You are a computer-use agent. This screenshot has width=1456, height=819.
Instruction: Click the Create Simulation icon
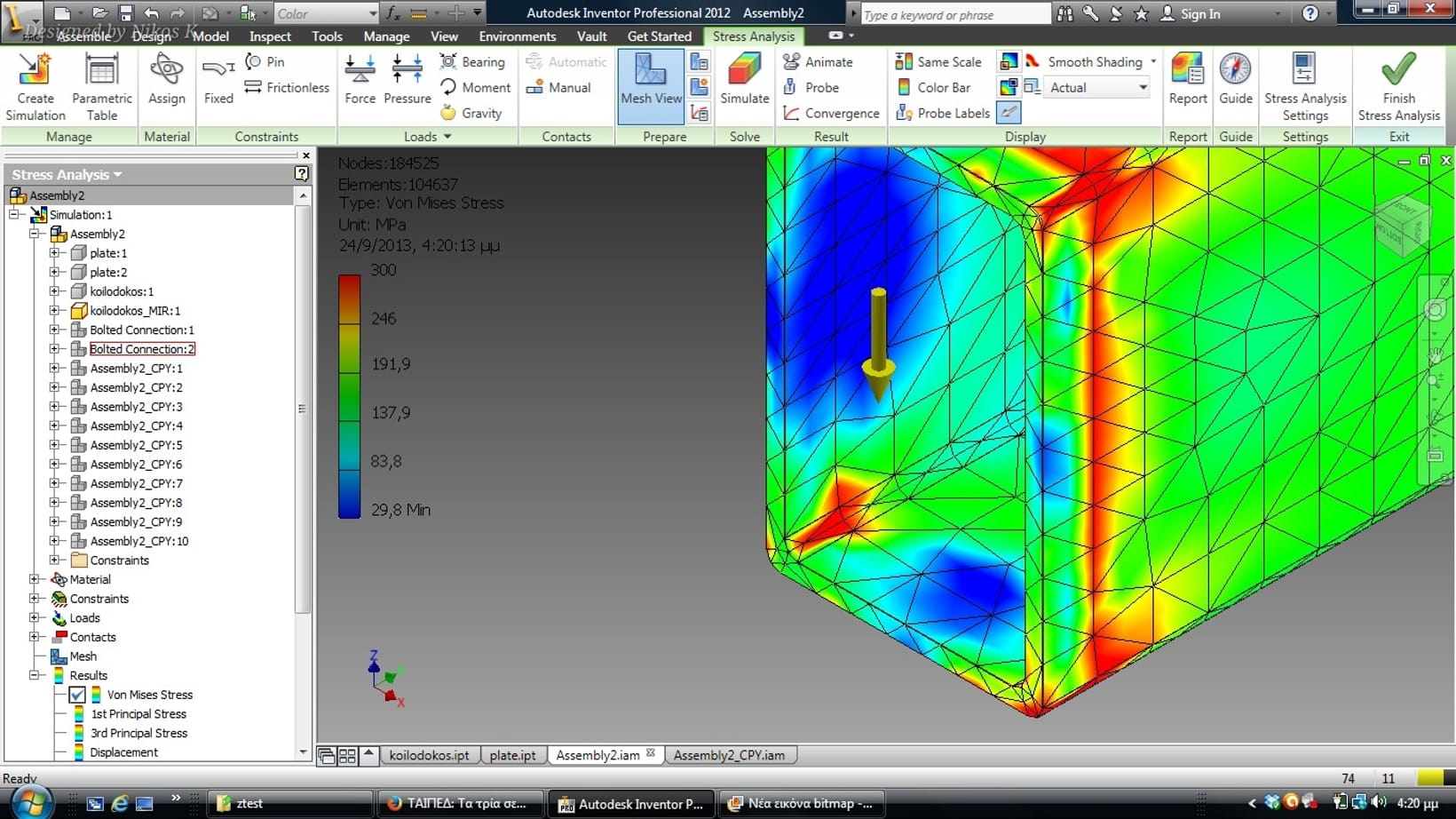pos(36,85)
